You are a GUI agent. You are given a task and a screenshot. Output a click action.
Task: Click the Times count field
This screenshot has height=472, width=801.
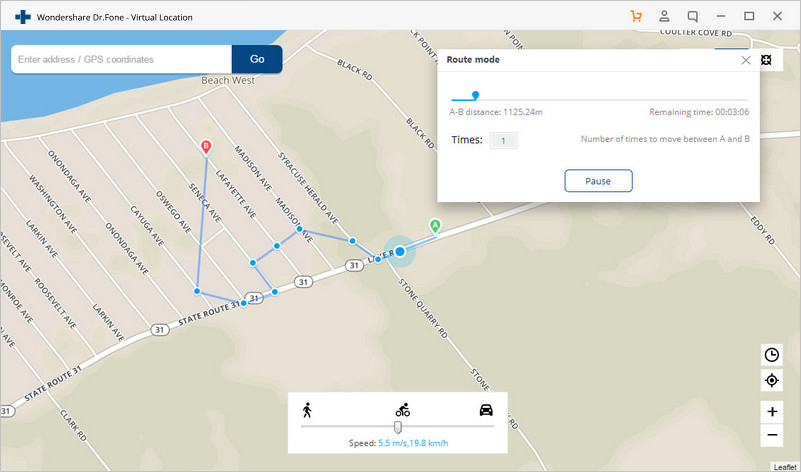[503, 140]
